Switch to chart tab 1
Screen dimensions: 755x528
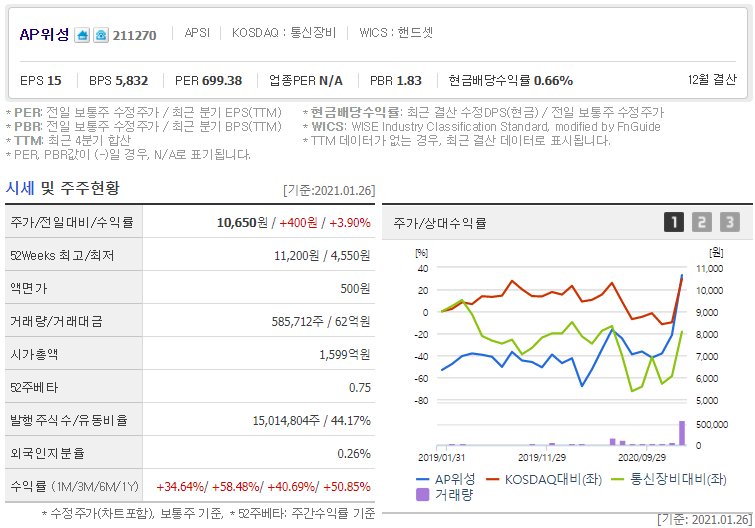[674, 222]
